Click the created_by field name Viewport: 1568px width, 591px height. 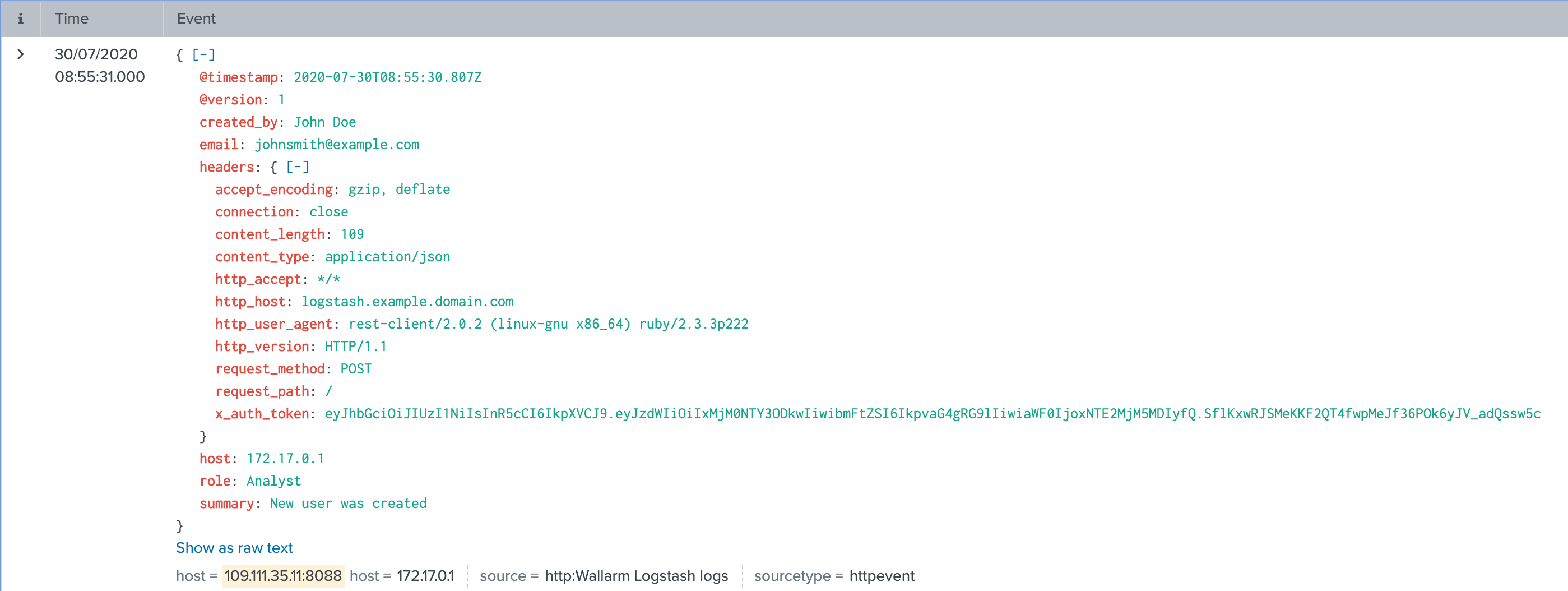[239, 122]
